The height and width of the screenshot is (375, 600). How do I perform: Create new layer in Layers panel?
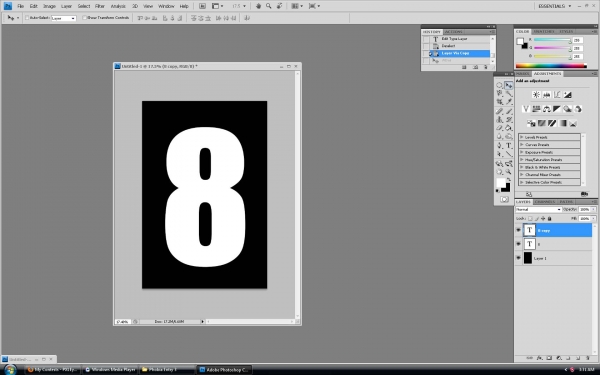578,358
